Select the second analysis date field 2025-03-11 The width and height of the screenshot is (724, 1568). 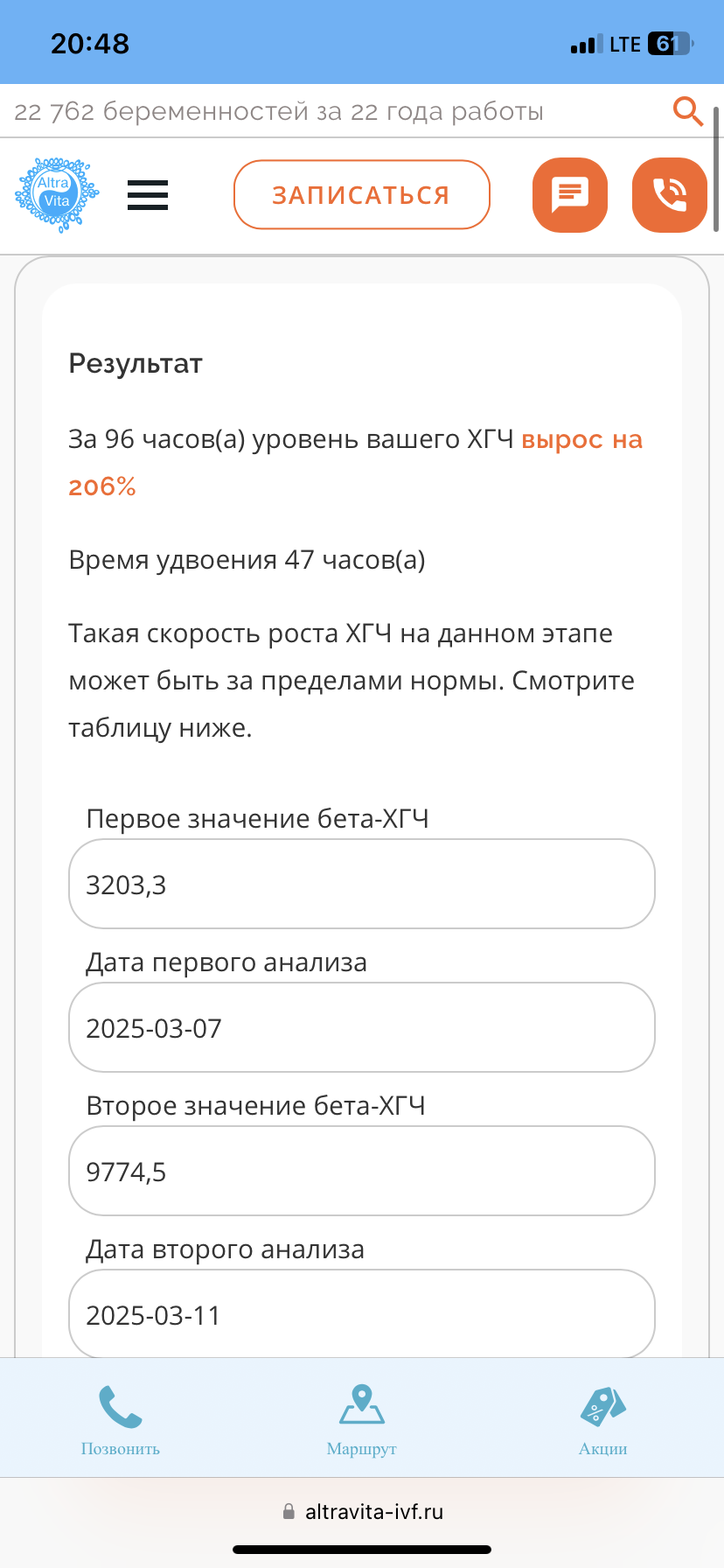click(361, 1314)
